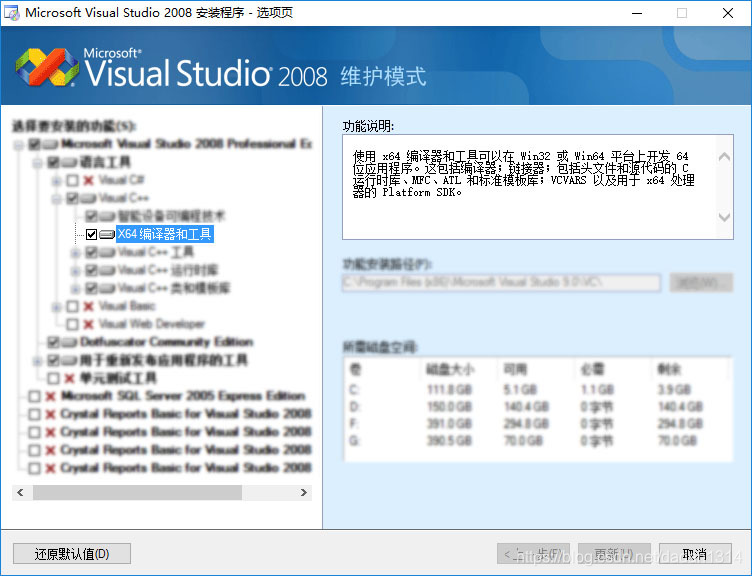
Task: Click the drive icon beside Visual C++ 类和模板库
Action: click(107, 288)
